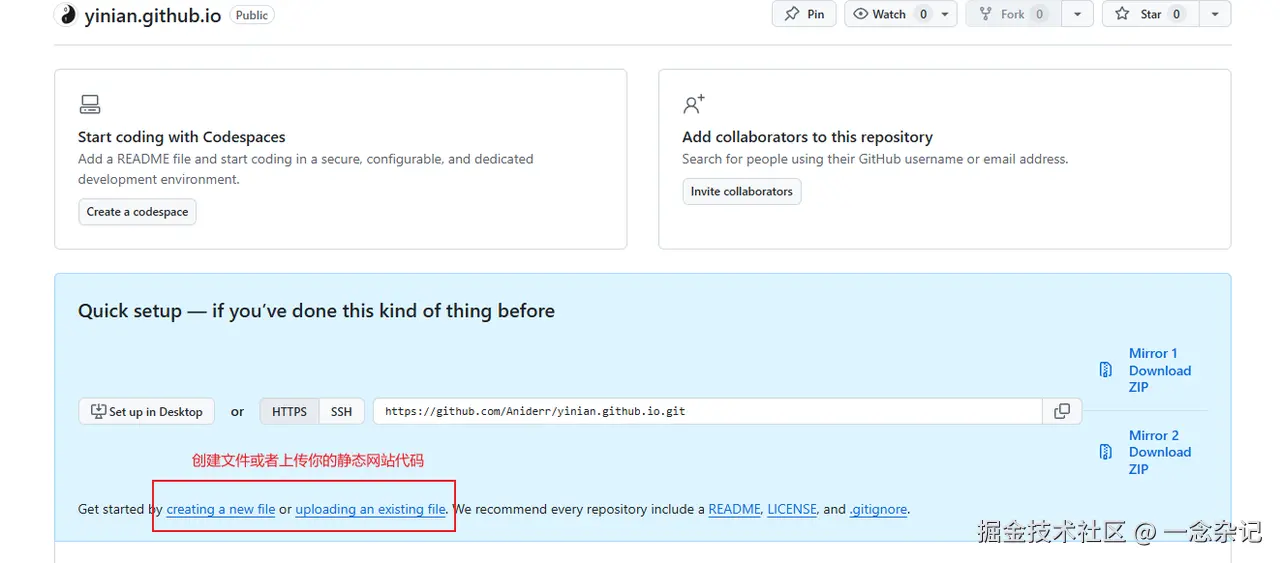Click the Fork button

1013,14
